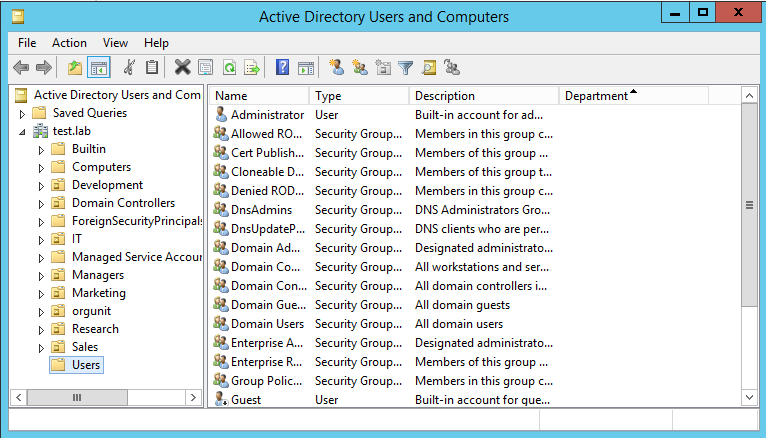Select the Research tree item

click(95, 329)
